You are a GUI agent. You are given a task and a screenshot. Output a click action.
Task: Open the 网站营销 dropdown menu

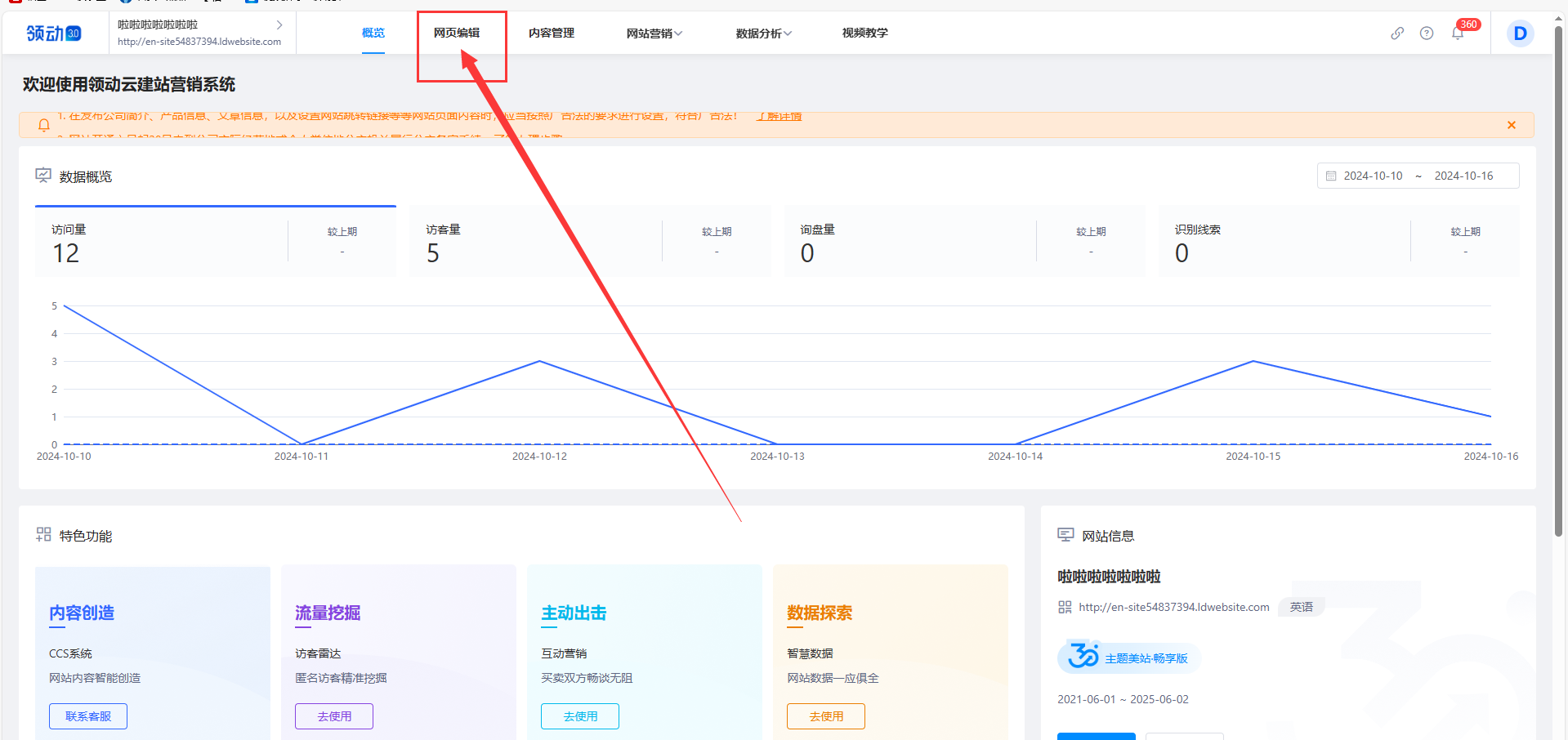[x=653, y=33]
